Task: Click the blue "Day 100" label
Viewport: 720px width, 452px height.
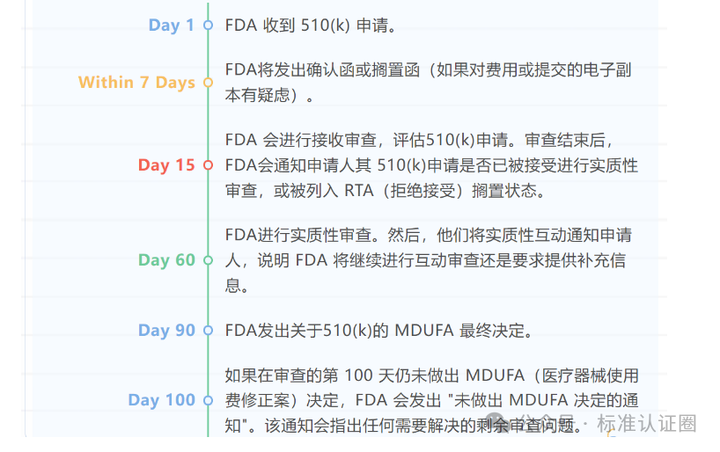Action: 161,401
